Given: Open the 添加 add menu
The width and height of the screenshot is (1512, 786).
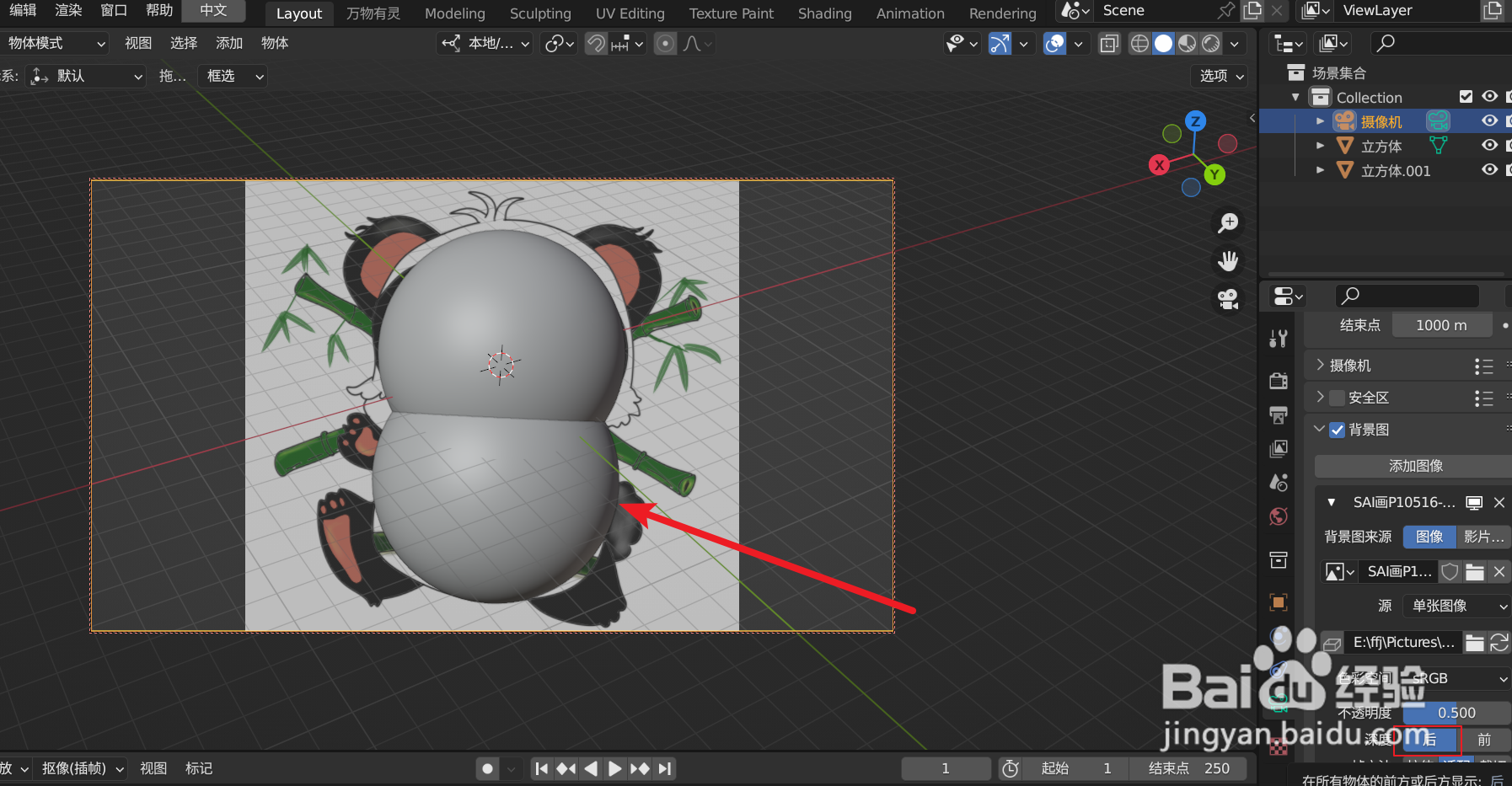Looking at the screenshot, I should click(229, 43).
